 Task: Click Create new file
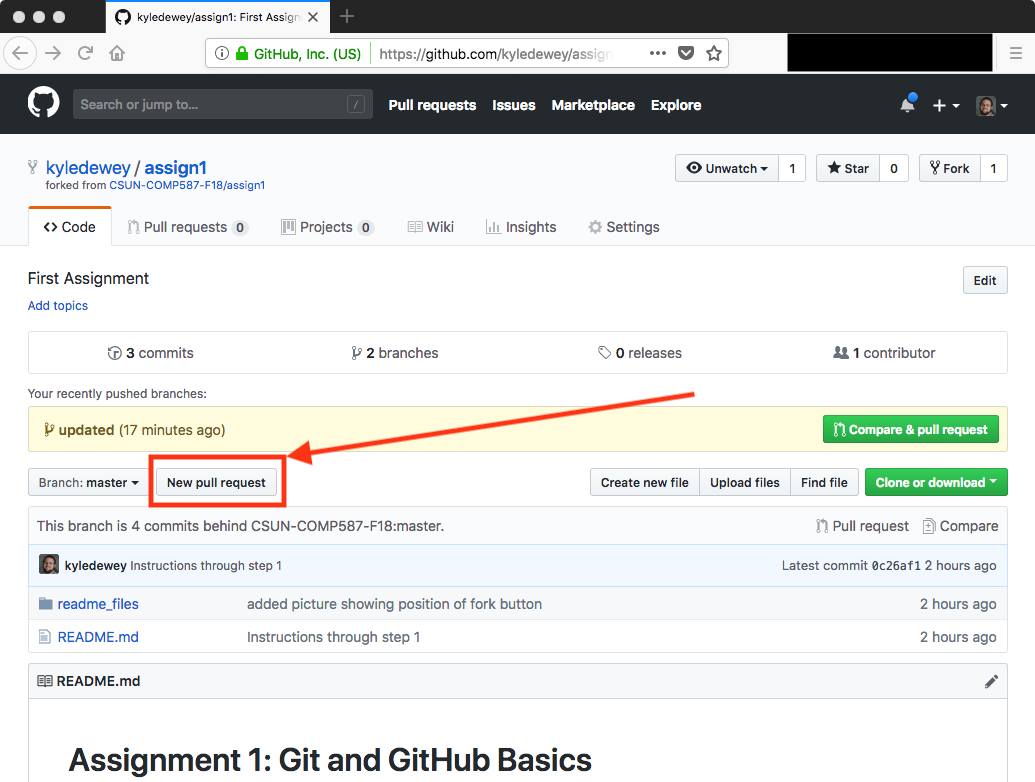pyautogui.click(x=644, y=482)
